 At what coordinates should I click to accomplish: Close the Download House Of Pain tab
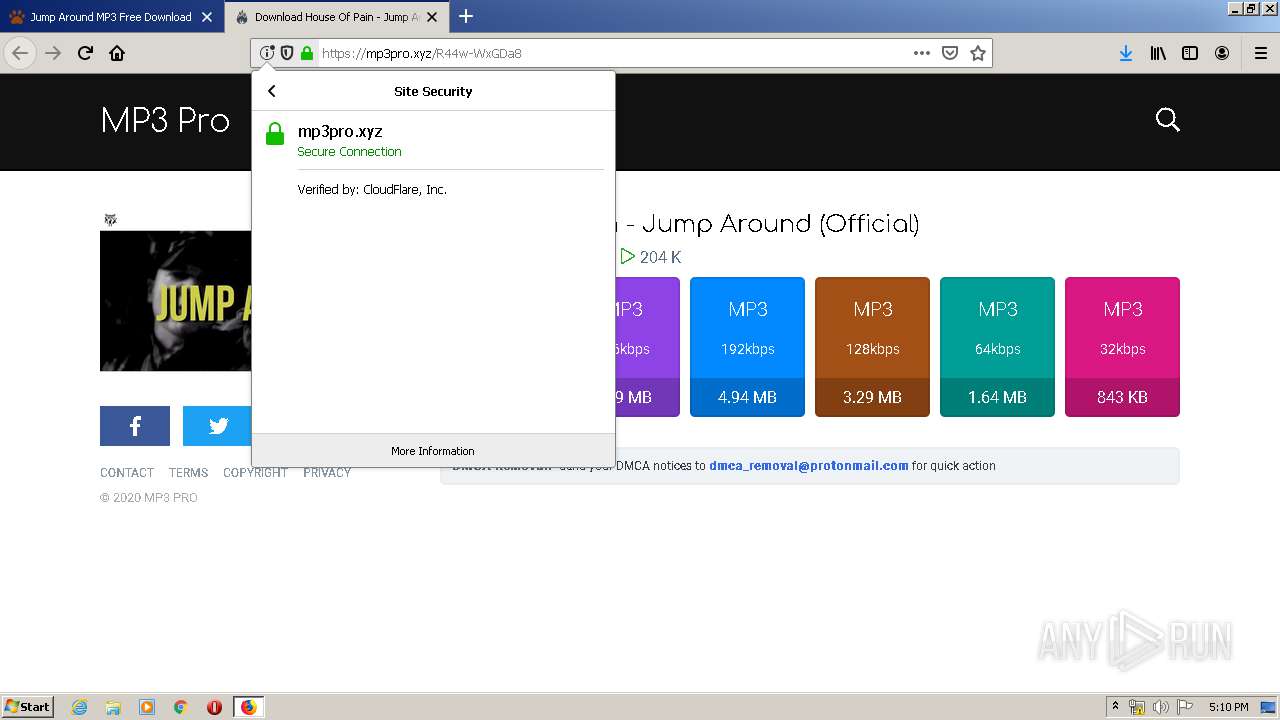(431, 17)
